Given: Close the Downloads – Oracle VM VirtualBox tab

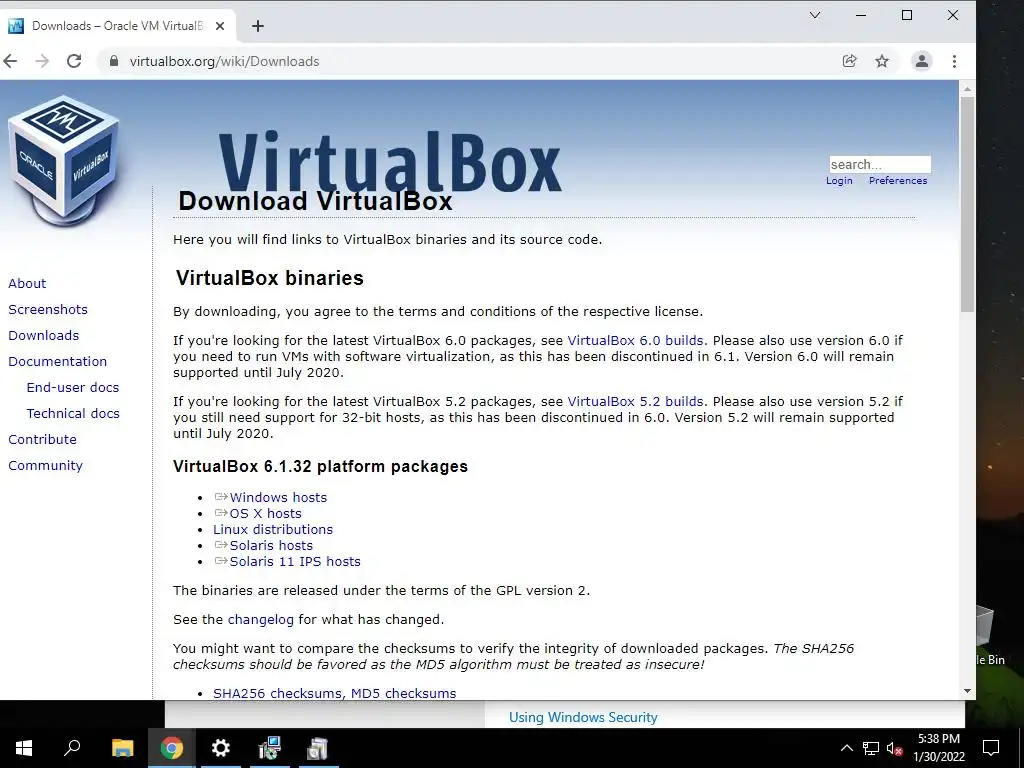Looking at the screenshot, I should (220, 26).
